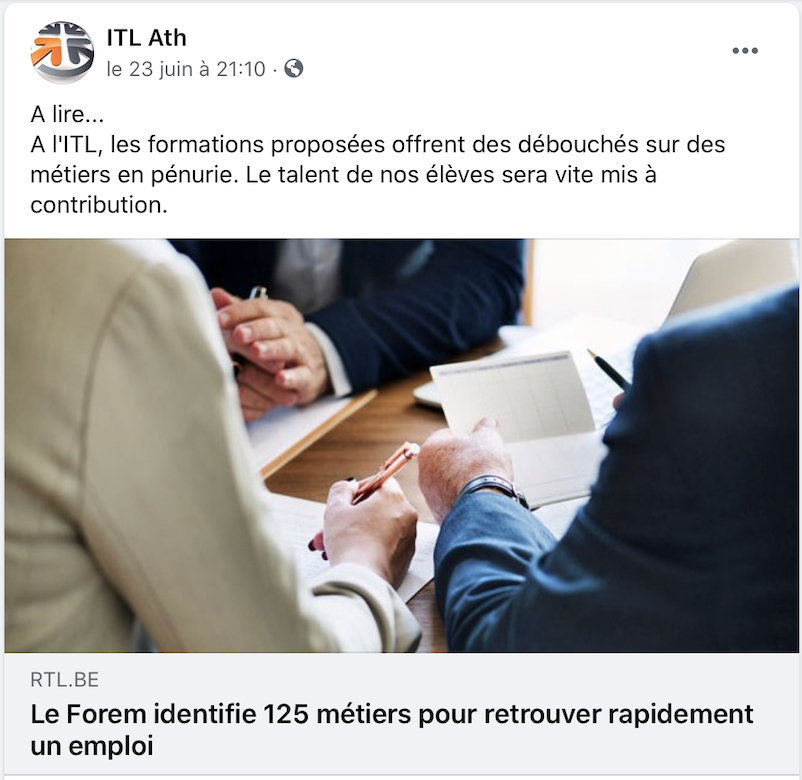
Task: Click the orange arrow in the ITL logo
Action: point(47,52)
